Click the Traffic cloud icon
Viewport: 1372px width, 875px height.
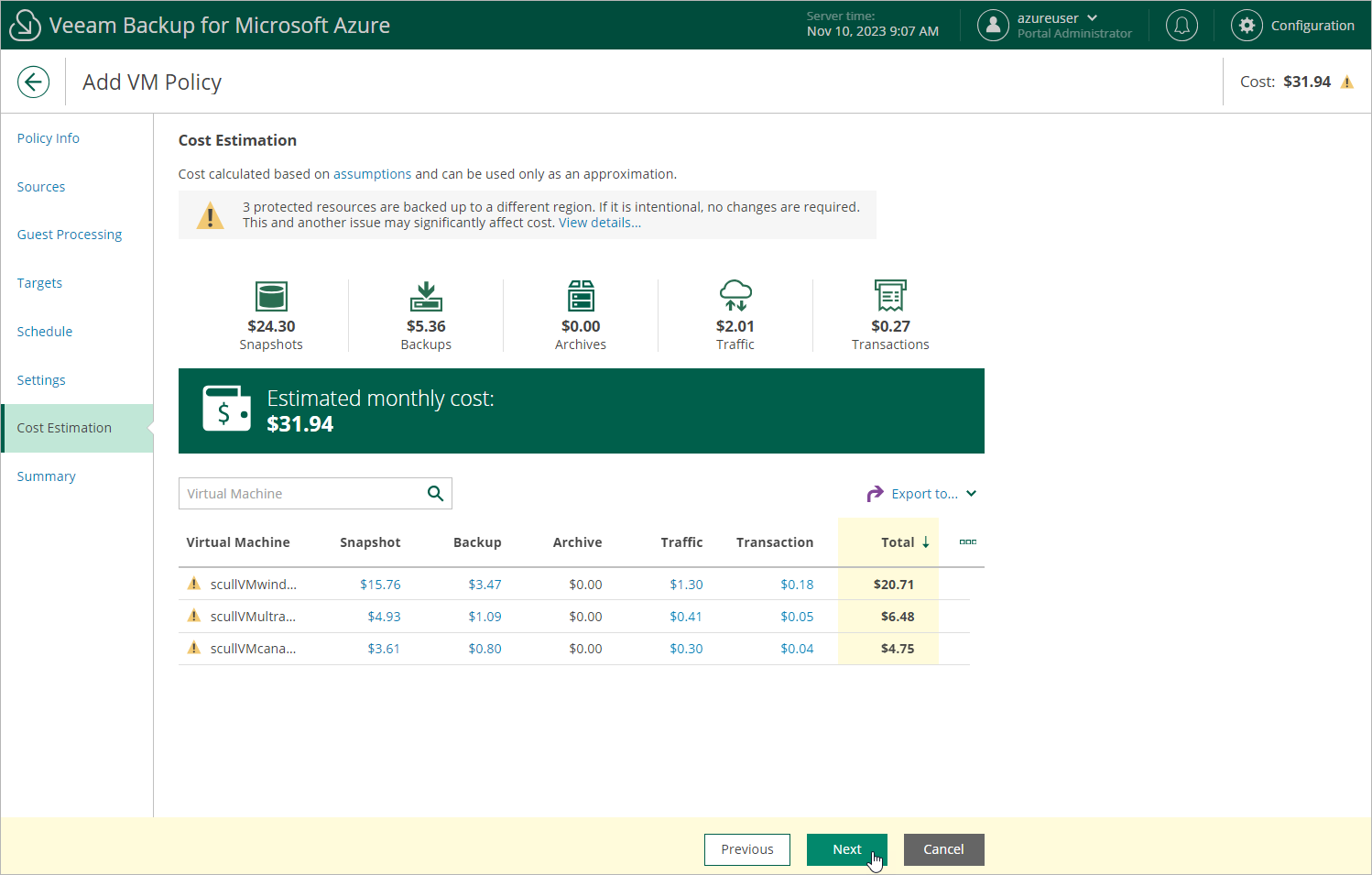735,296
